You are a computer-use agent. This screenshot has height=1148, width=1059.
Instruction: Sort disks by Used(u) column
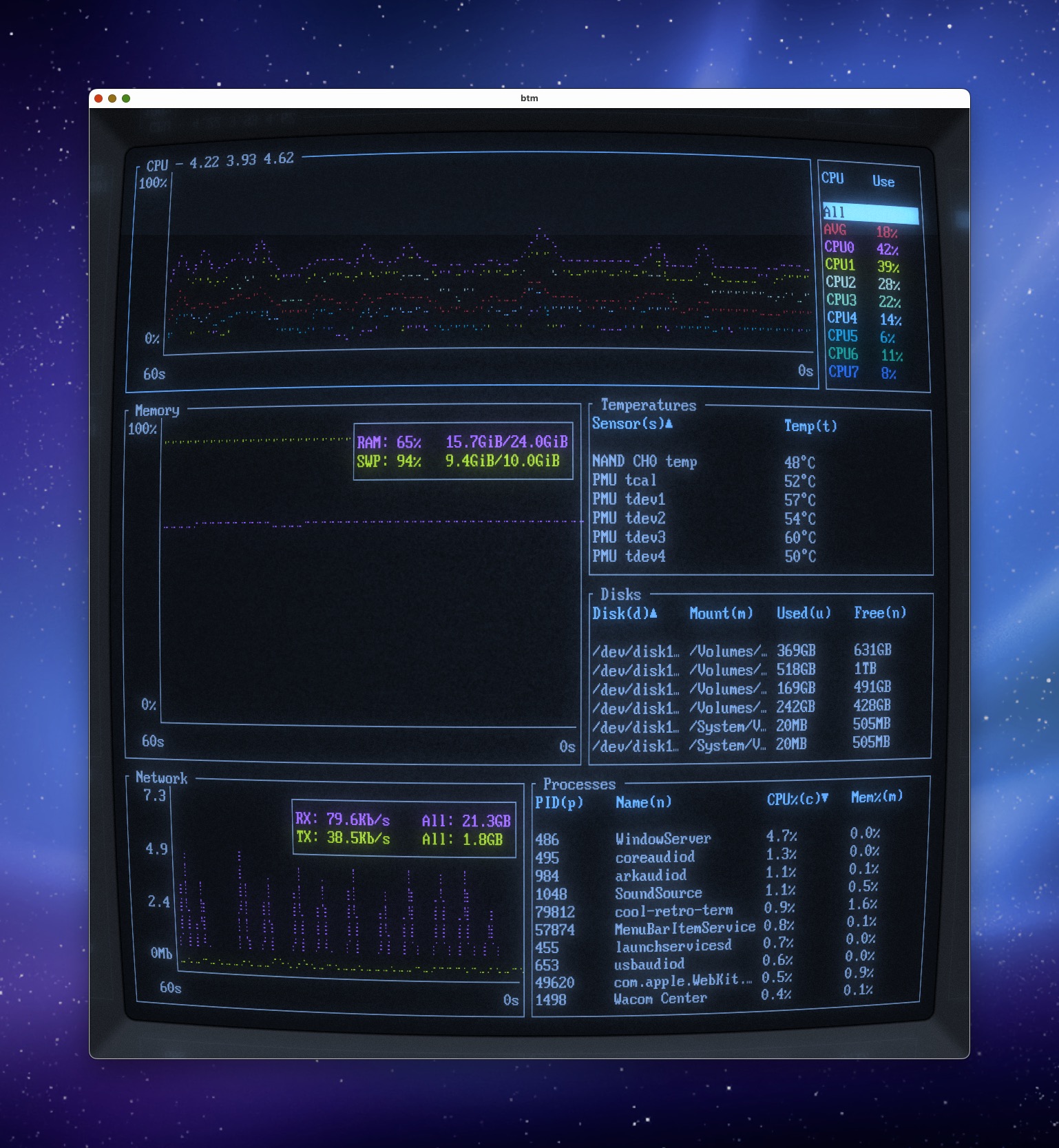[x=803, y=613]
